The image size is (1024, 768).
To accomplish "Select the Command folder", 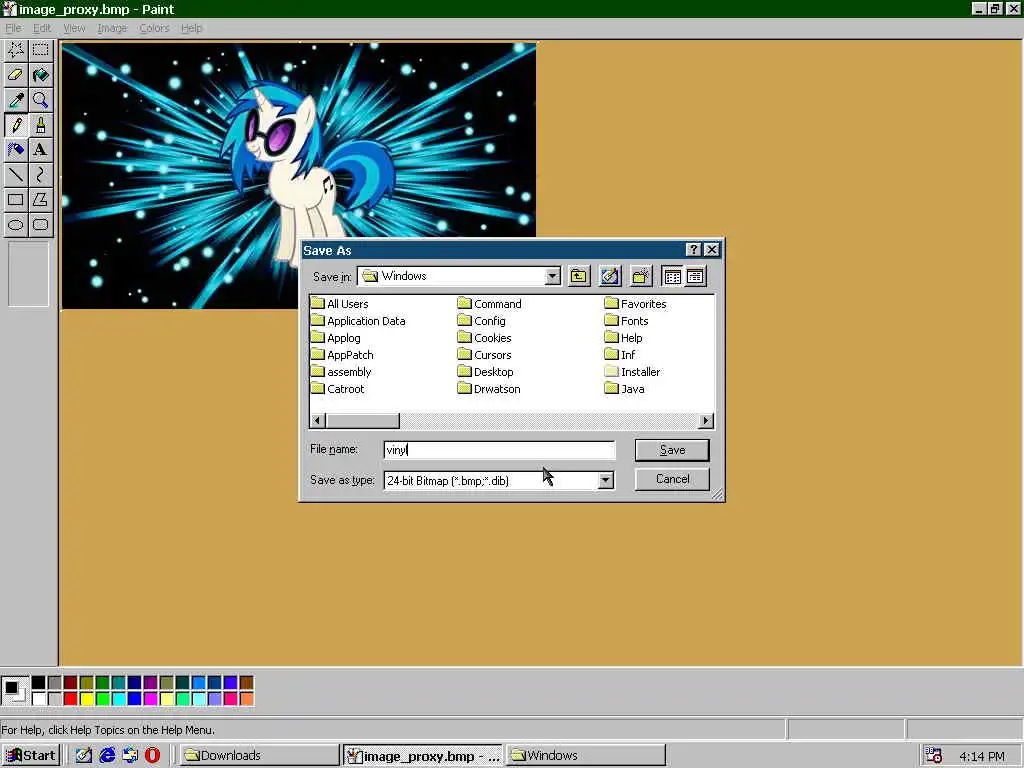I will tap(490, 304).
